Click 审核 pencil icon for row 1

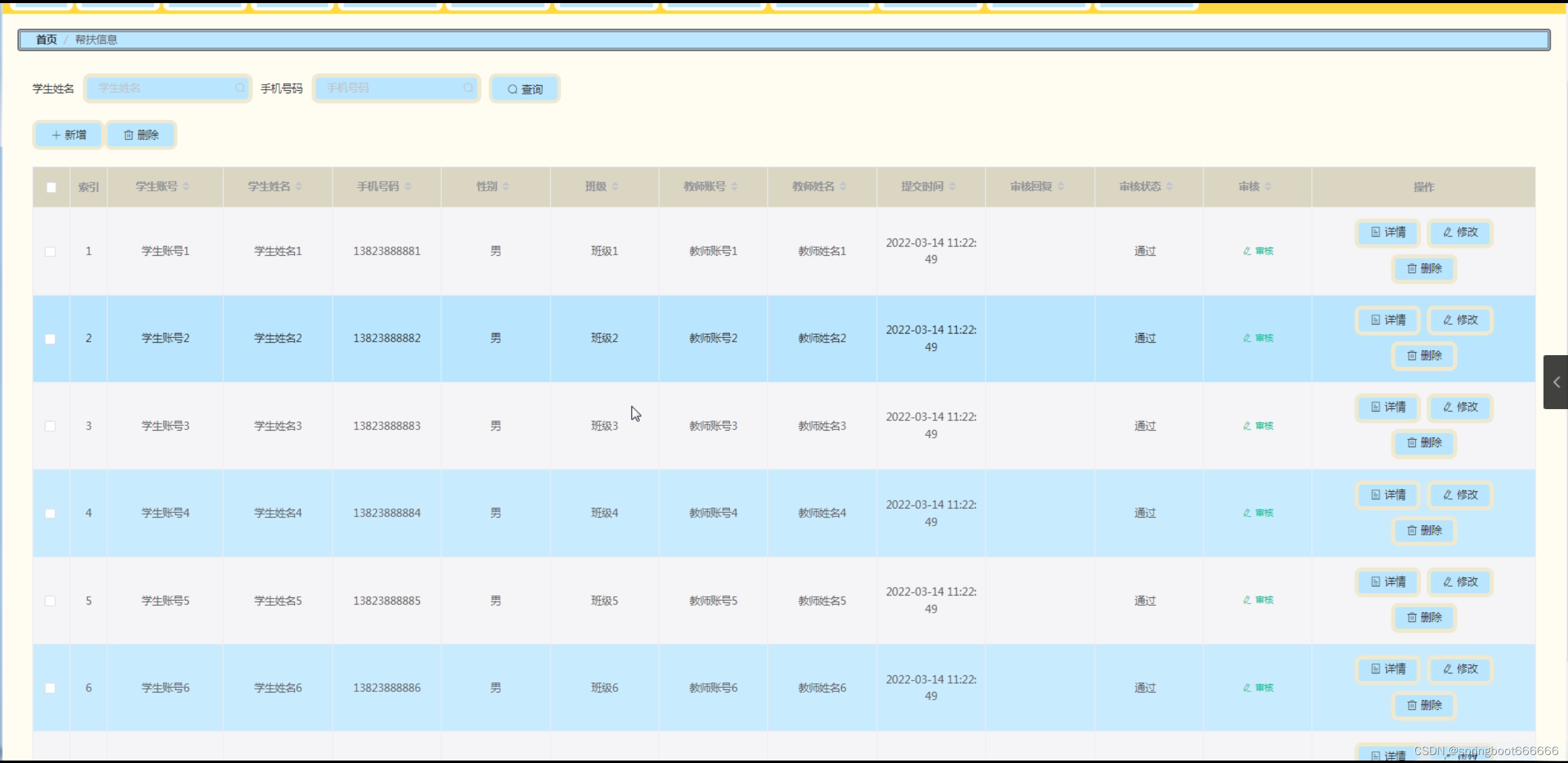point(1247,251)
